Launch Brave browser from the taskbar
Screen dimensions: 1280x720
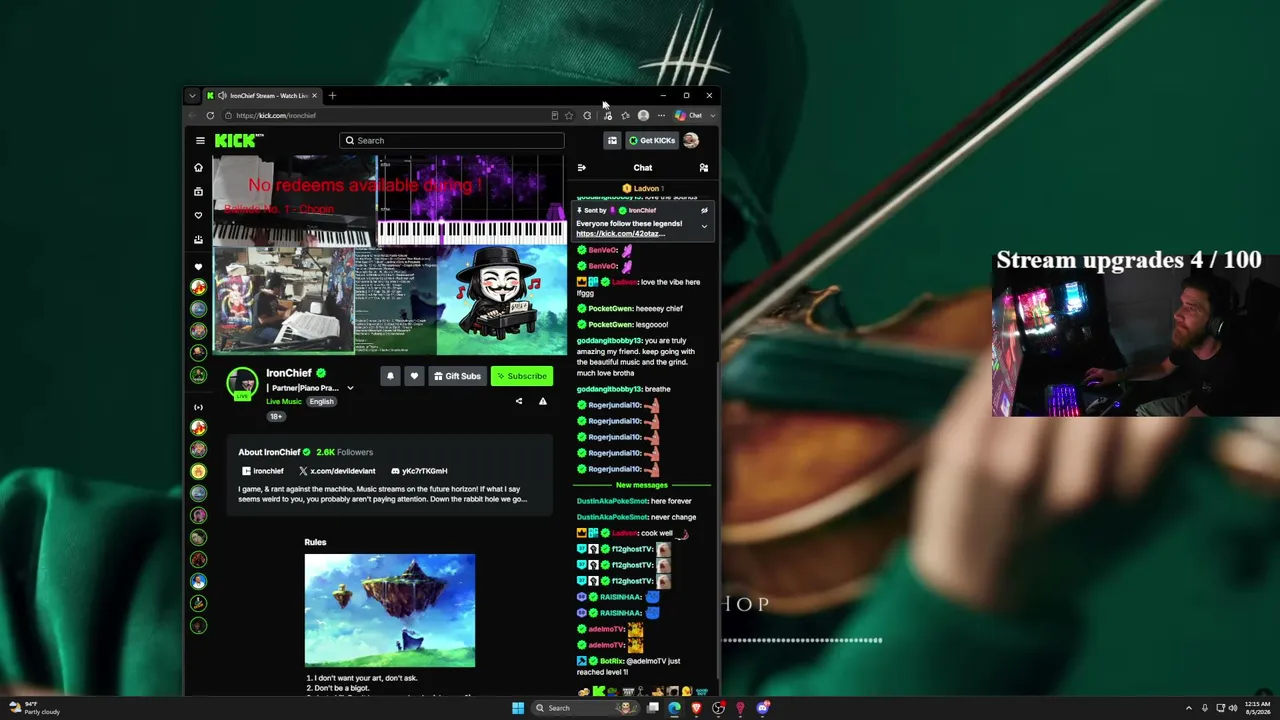(696, 708)
